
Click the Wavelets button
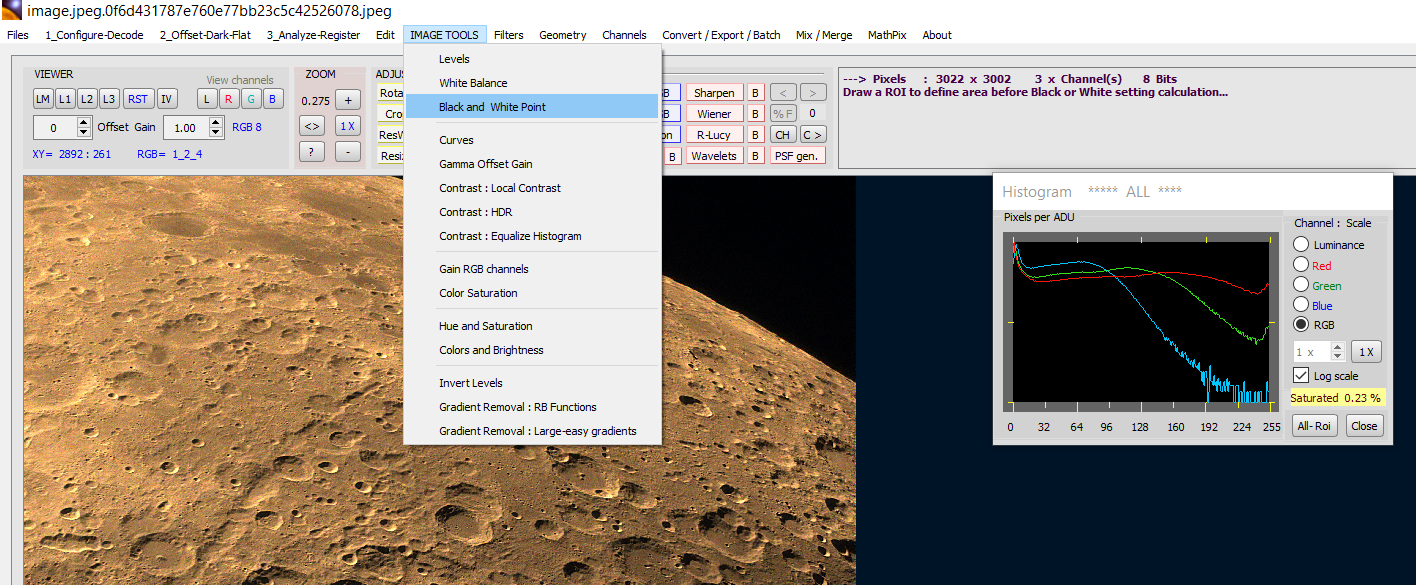coord(714,156)
